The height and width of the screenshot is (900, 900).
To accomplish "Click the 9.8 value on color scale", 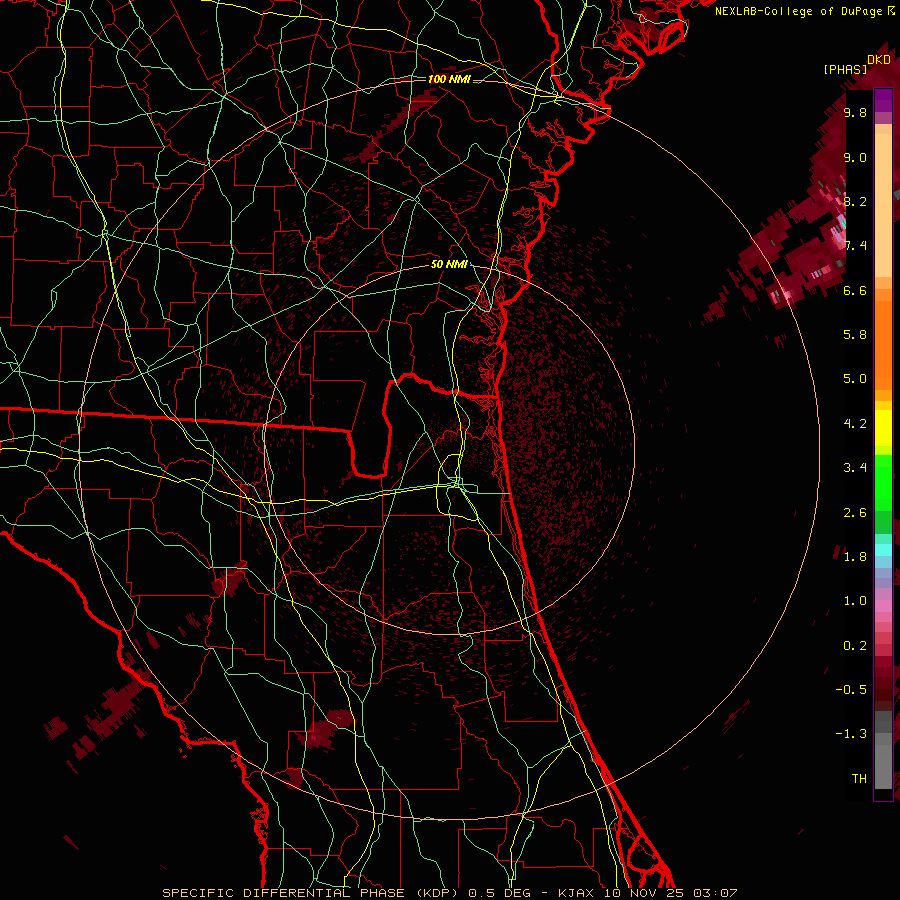I will point(855,112).
